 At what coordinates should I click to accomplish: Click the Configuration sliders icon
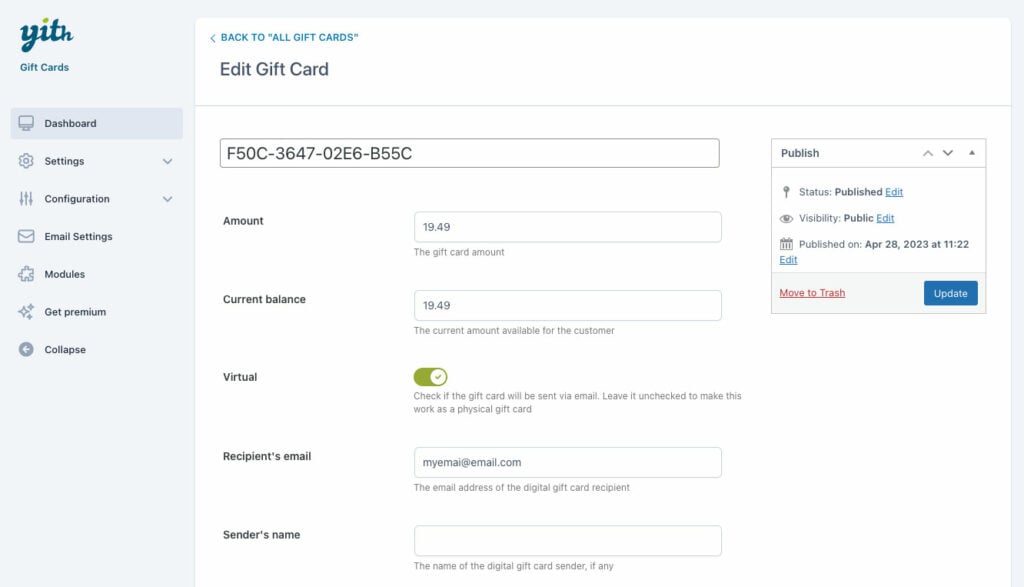point(26,198)
